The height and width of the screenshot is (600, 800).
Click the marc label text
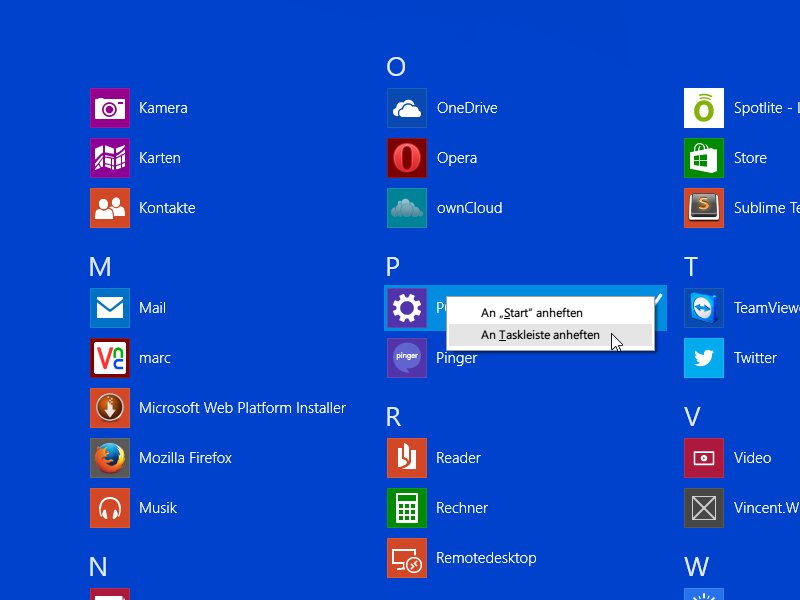(x=155, y=358)
